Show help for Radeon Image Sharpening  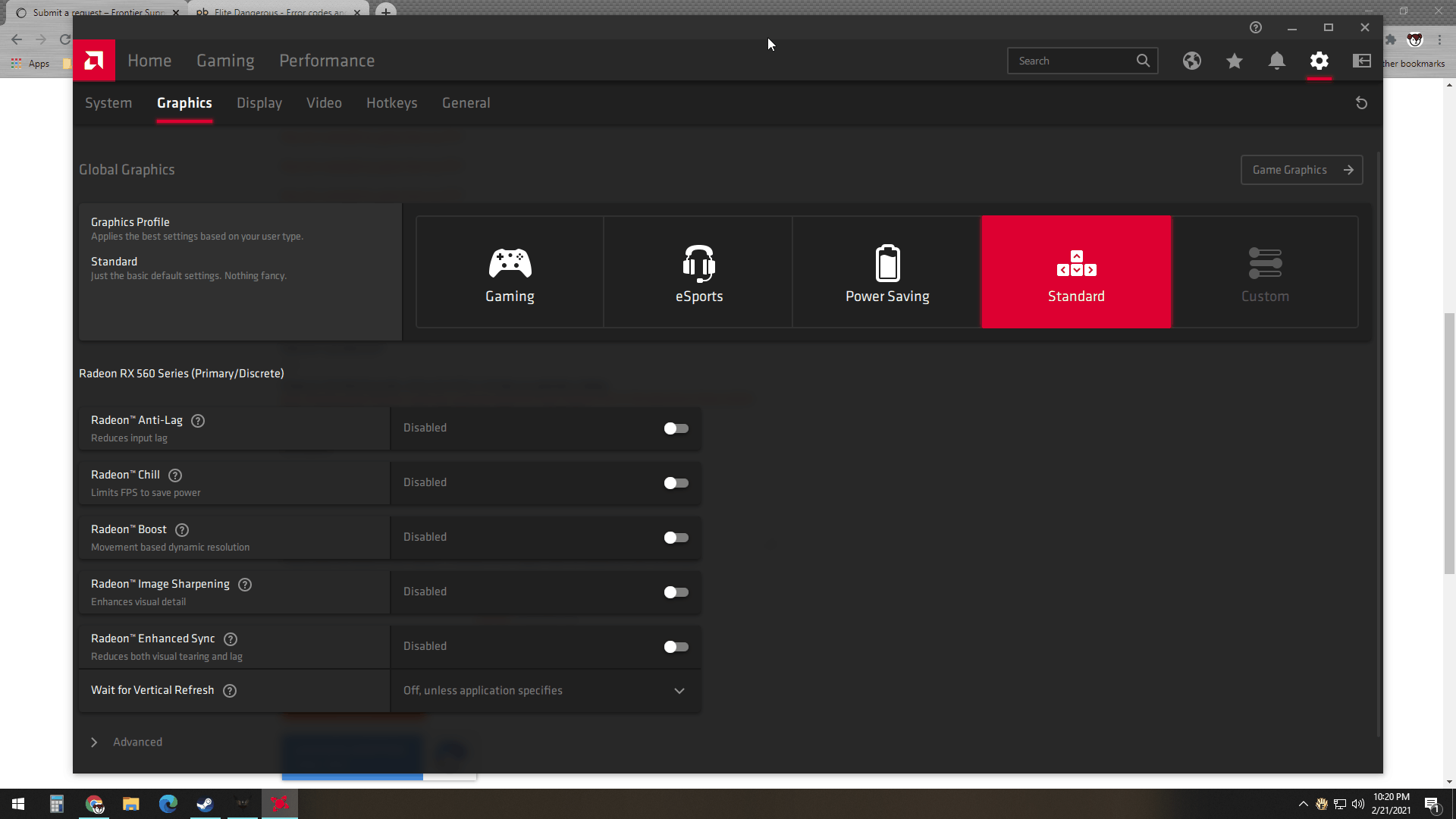[x=245, y=585]
